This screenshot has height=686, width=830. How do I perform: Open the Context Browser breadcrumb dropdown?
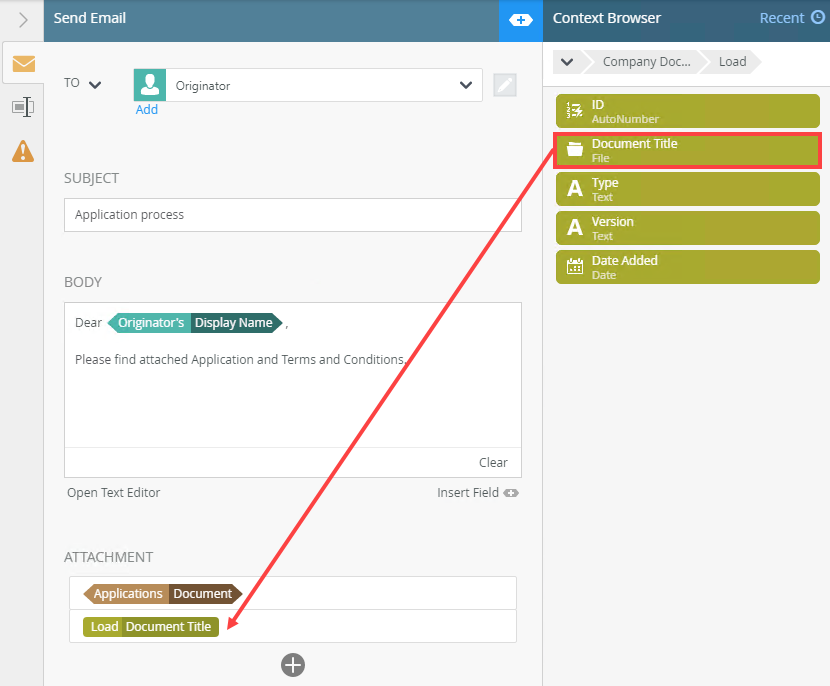click(x=567, y=62)
